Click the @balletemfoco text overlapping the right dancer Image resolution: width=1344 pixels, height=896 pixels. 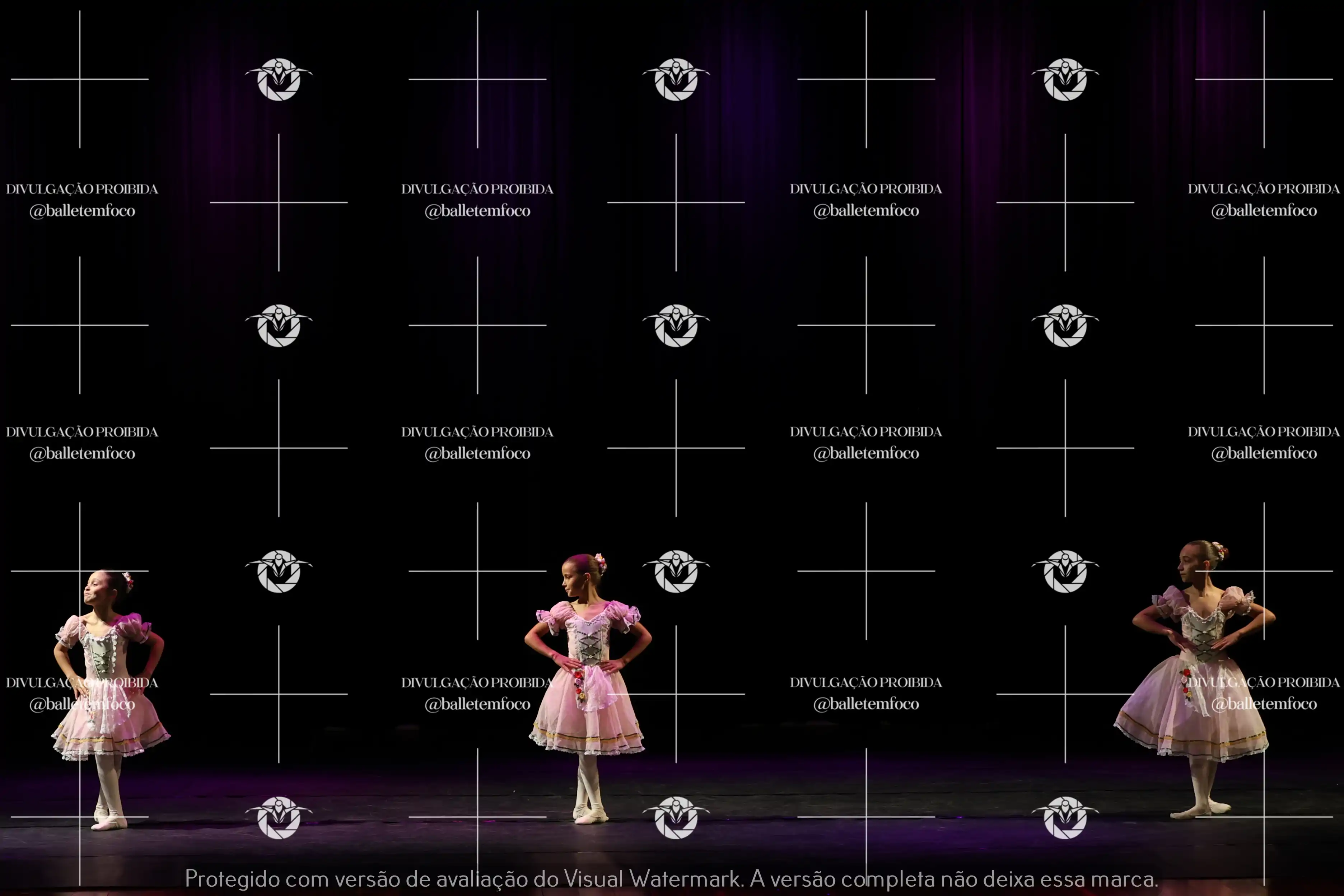pyautogui.click(x=1264, y=704)
